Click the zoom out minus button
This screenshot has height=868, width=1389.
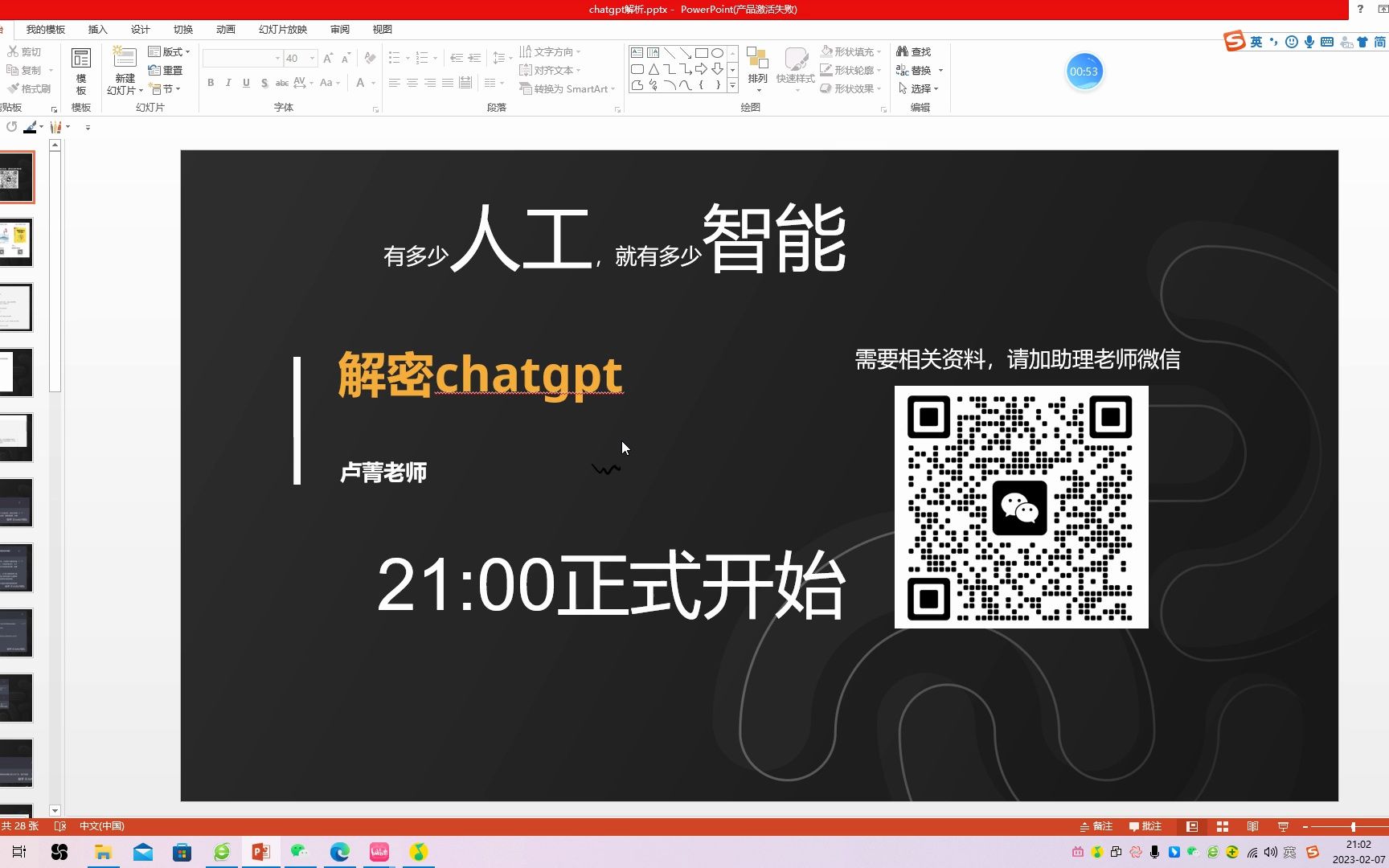[1305, 826]
